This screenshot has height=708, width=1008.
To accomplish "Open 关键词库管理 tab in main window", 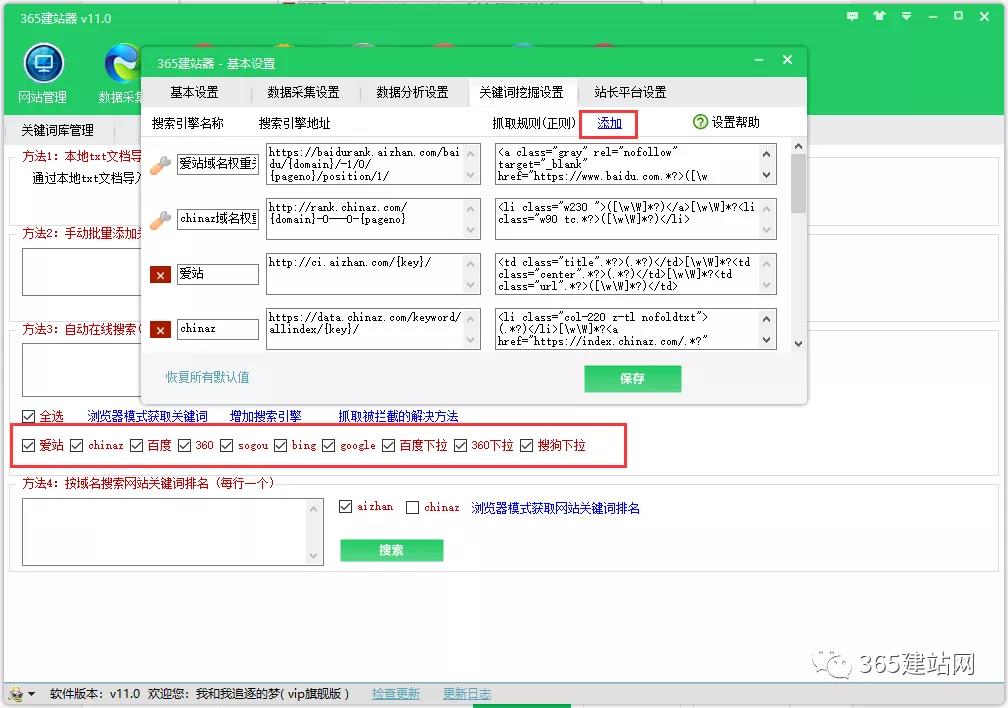I will tap(58, 130).
